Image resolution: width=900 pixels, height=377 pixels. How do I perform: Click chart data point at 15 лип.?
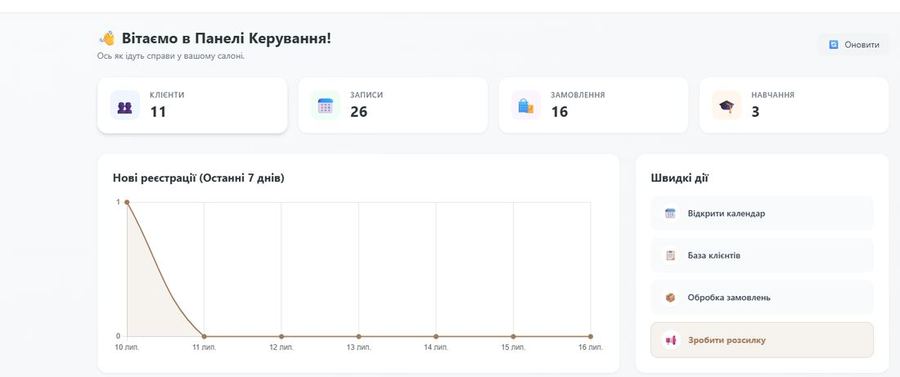coord(513,336)
